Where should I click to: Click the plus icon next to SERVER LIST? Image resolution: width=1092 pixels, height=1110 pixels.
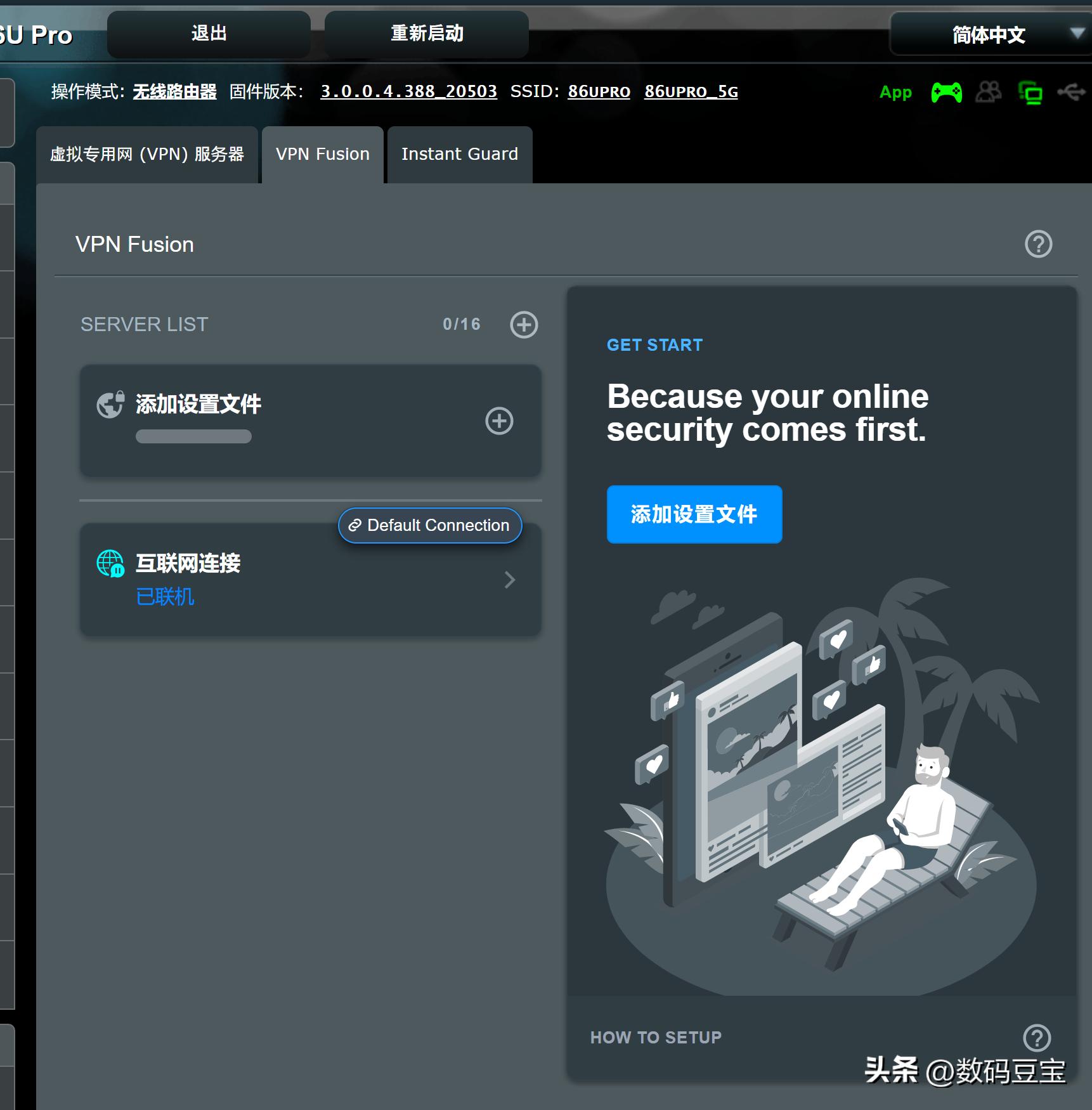(523, 325)
